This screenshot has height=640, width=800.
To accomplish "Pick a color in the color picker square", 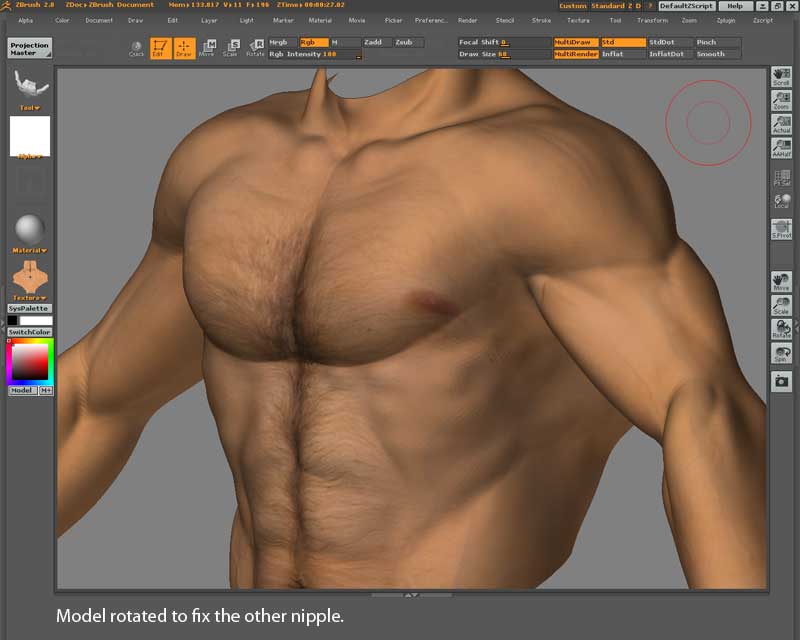I will point(30,362).
